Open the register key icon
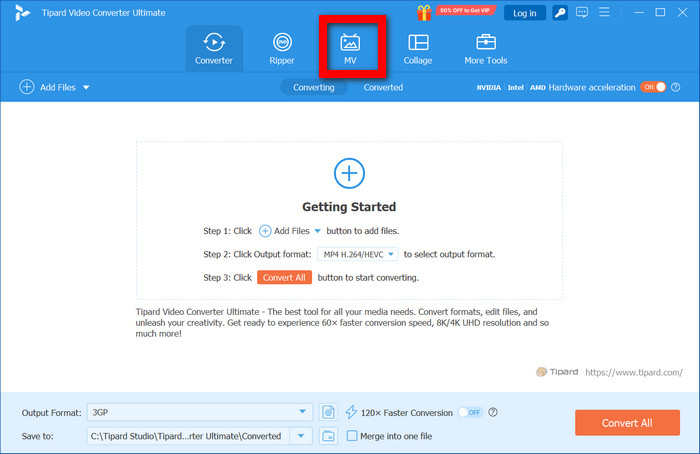 (x=560, y=13)
